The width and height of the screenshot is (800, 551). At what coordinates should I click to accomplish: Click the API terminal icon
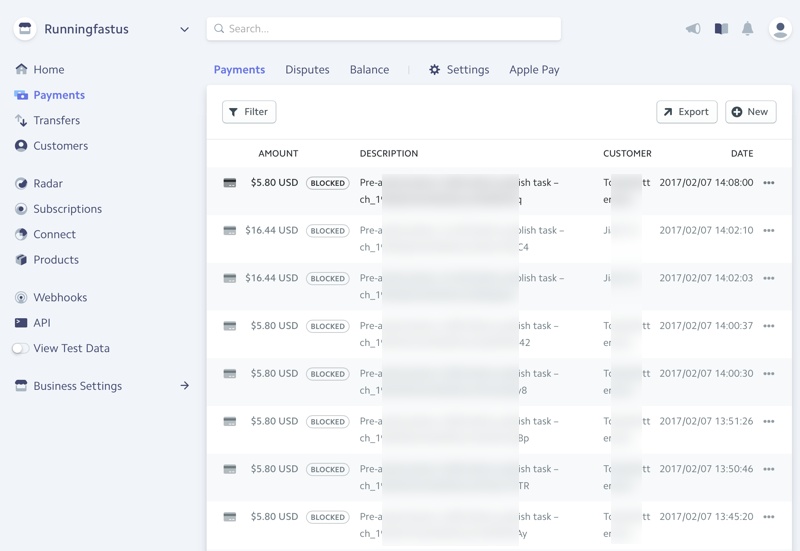coord(21,323)
